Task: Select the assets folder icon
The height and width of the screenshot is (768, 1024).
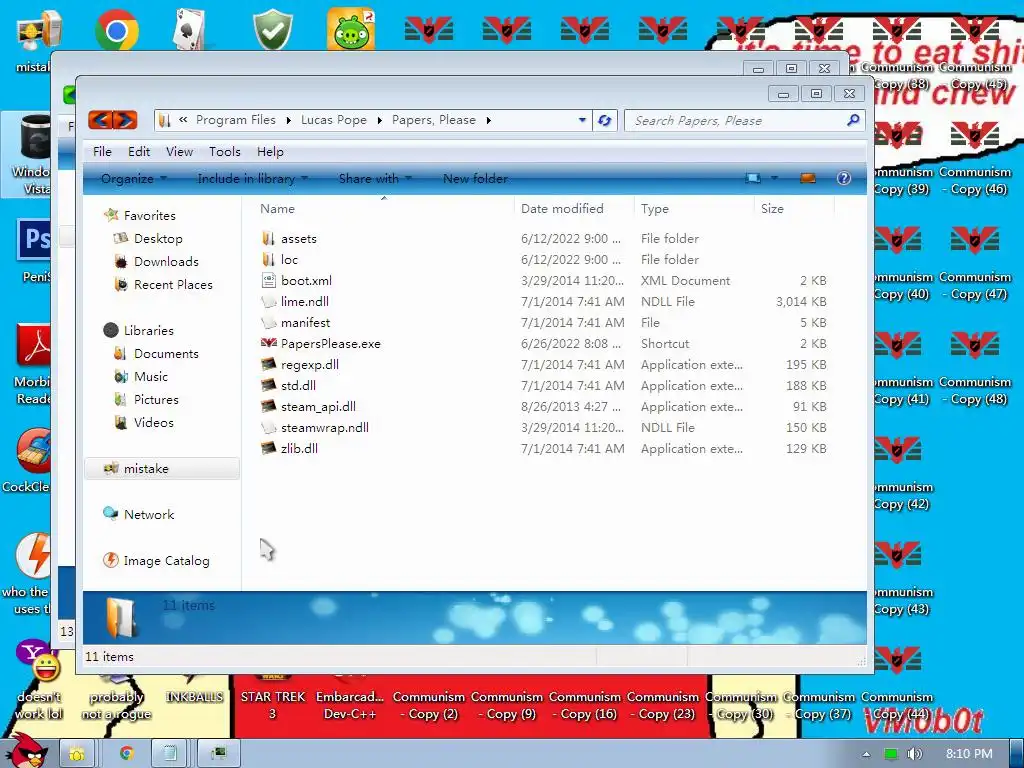Action: [268, 238]
